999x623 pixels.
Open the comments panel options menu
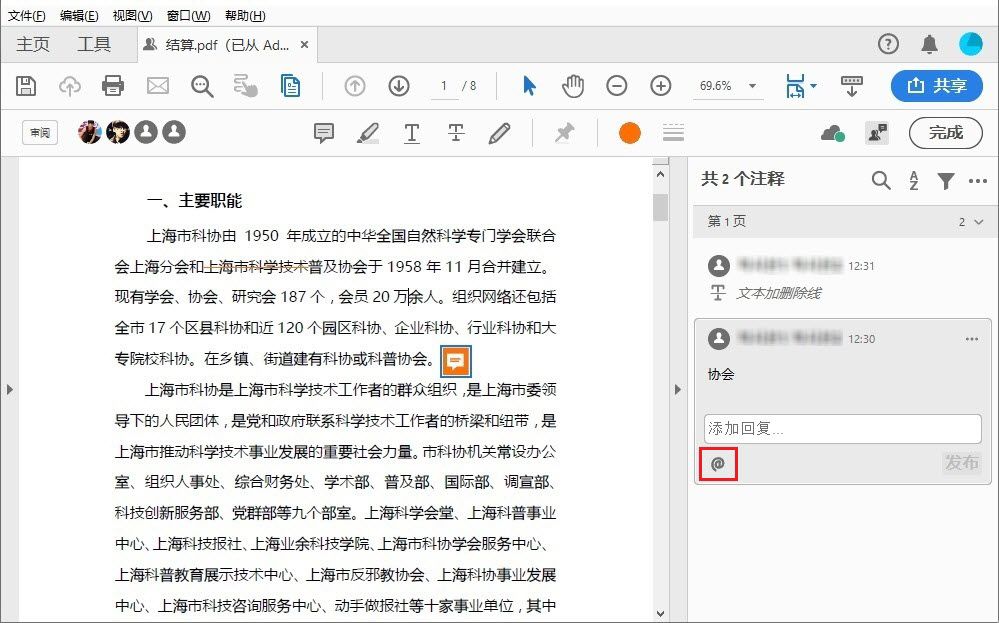point(977,181)
